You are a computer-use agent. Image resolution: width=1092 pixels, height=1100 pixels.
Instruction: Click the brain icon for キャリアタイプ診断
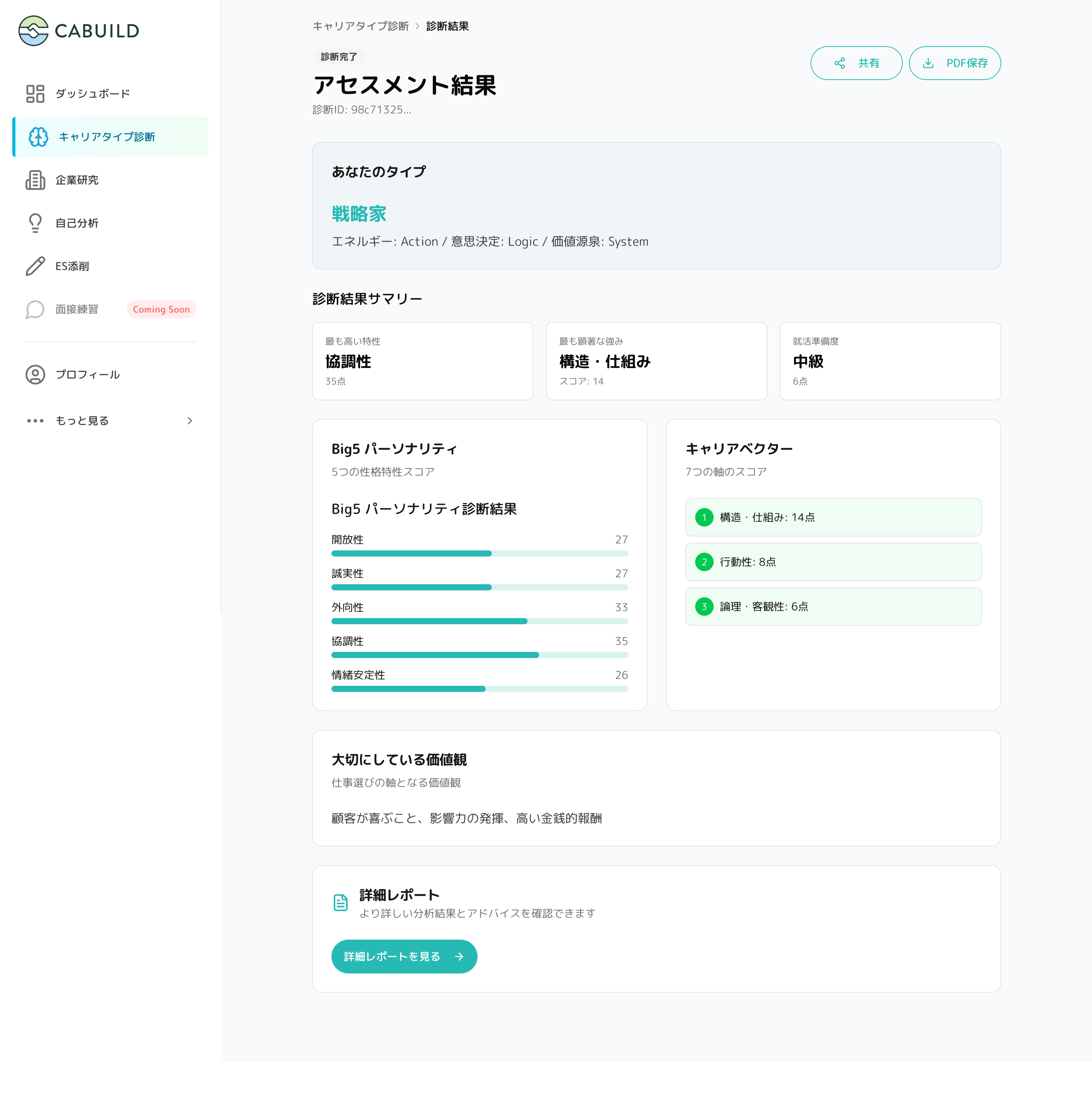tap(39, 137)
